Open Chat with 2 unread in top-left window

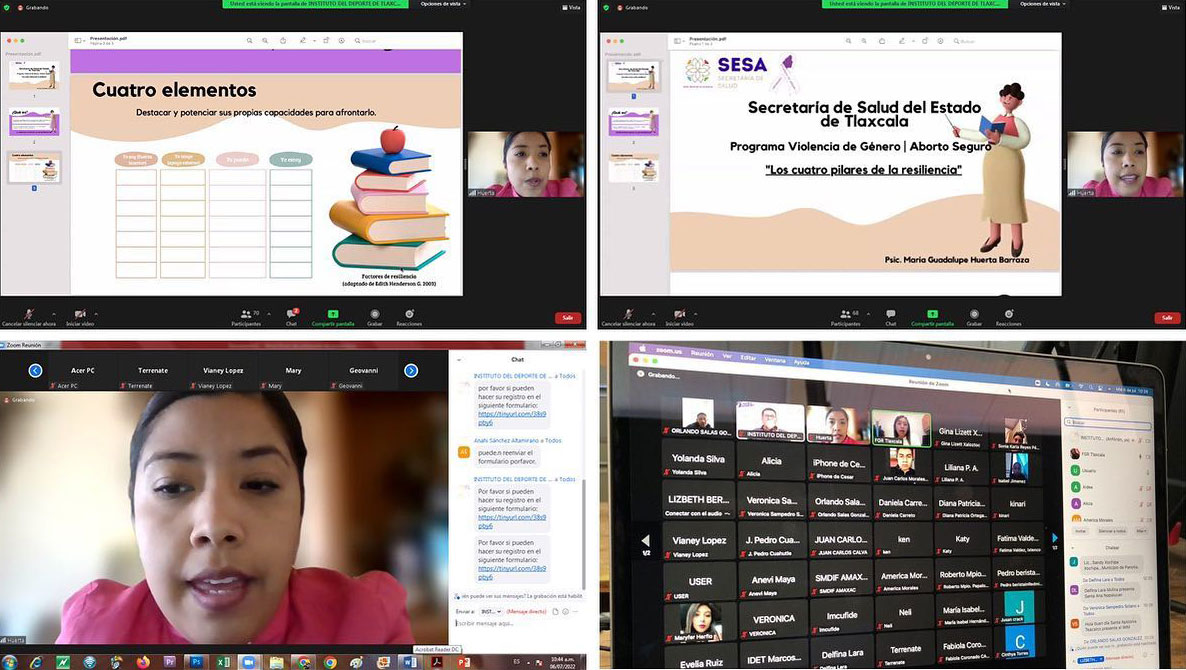click(x=292, y=317)
